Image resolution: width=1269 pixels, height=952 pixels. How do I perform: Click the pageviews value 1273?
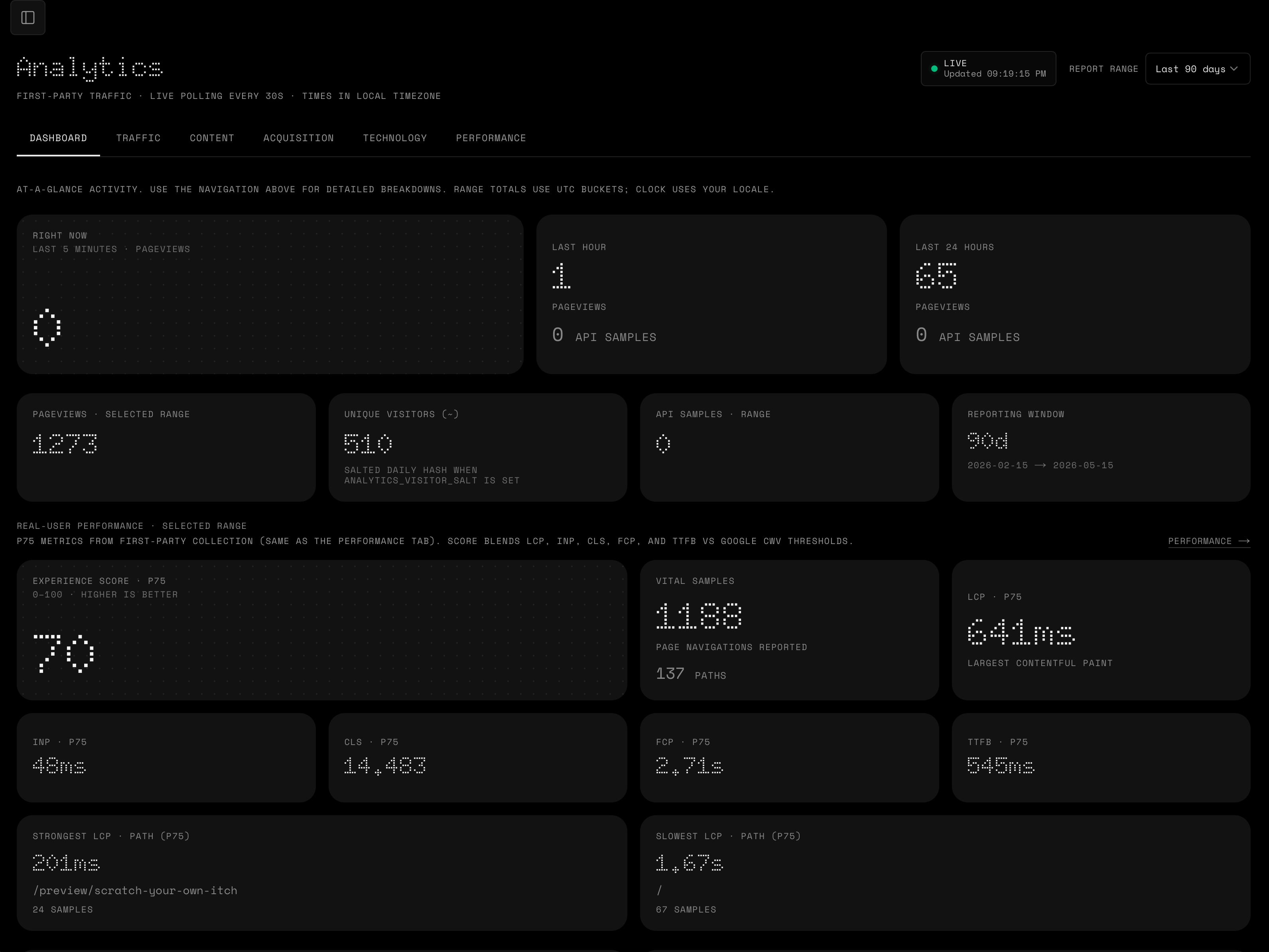pyautogui.click(x=65, y=443)
